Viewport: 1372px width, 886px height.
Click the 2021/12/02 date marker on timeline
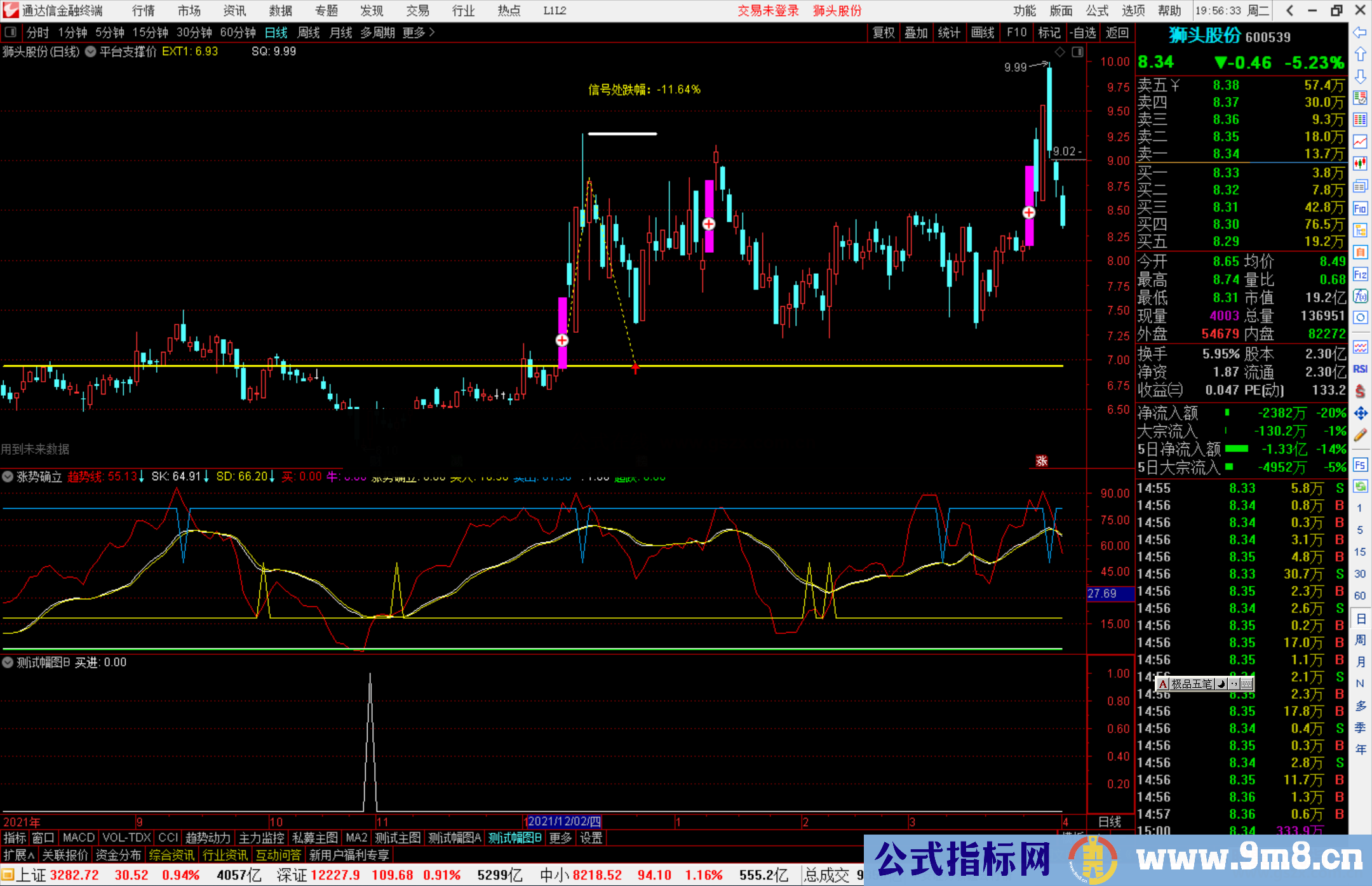[564, 821]
